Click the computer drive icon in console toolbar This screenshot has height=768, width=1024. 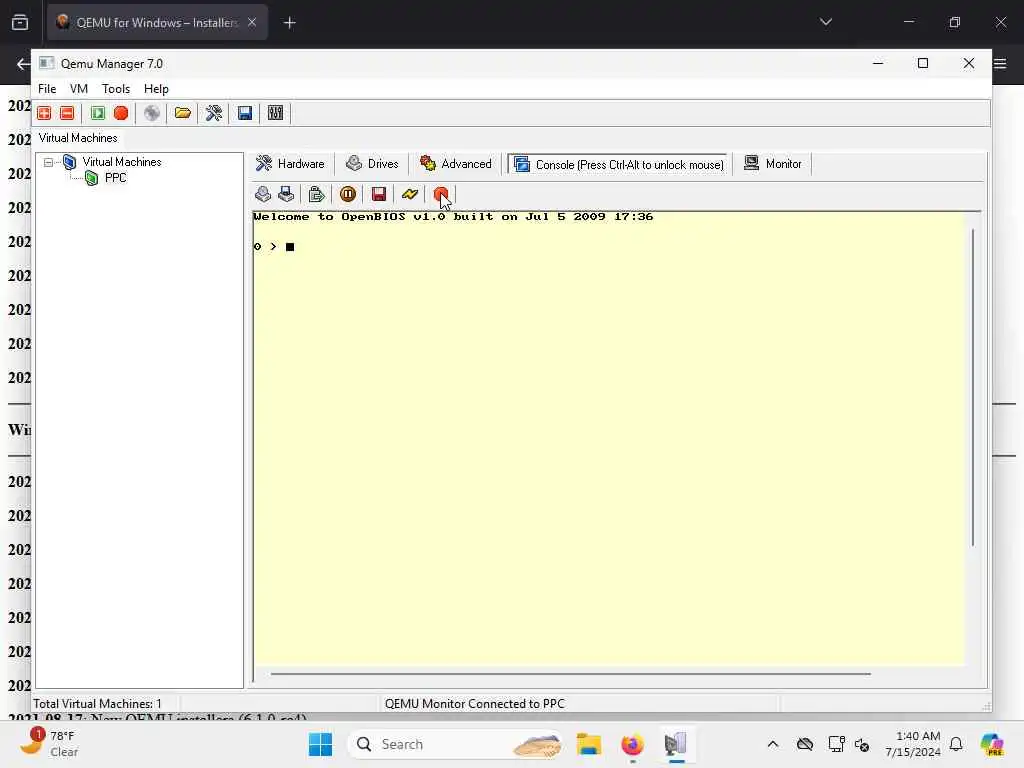pos(286,194)
